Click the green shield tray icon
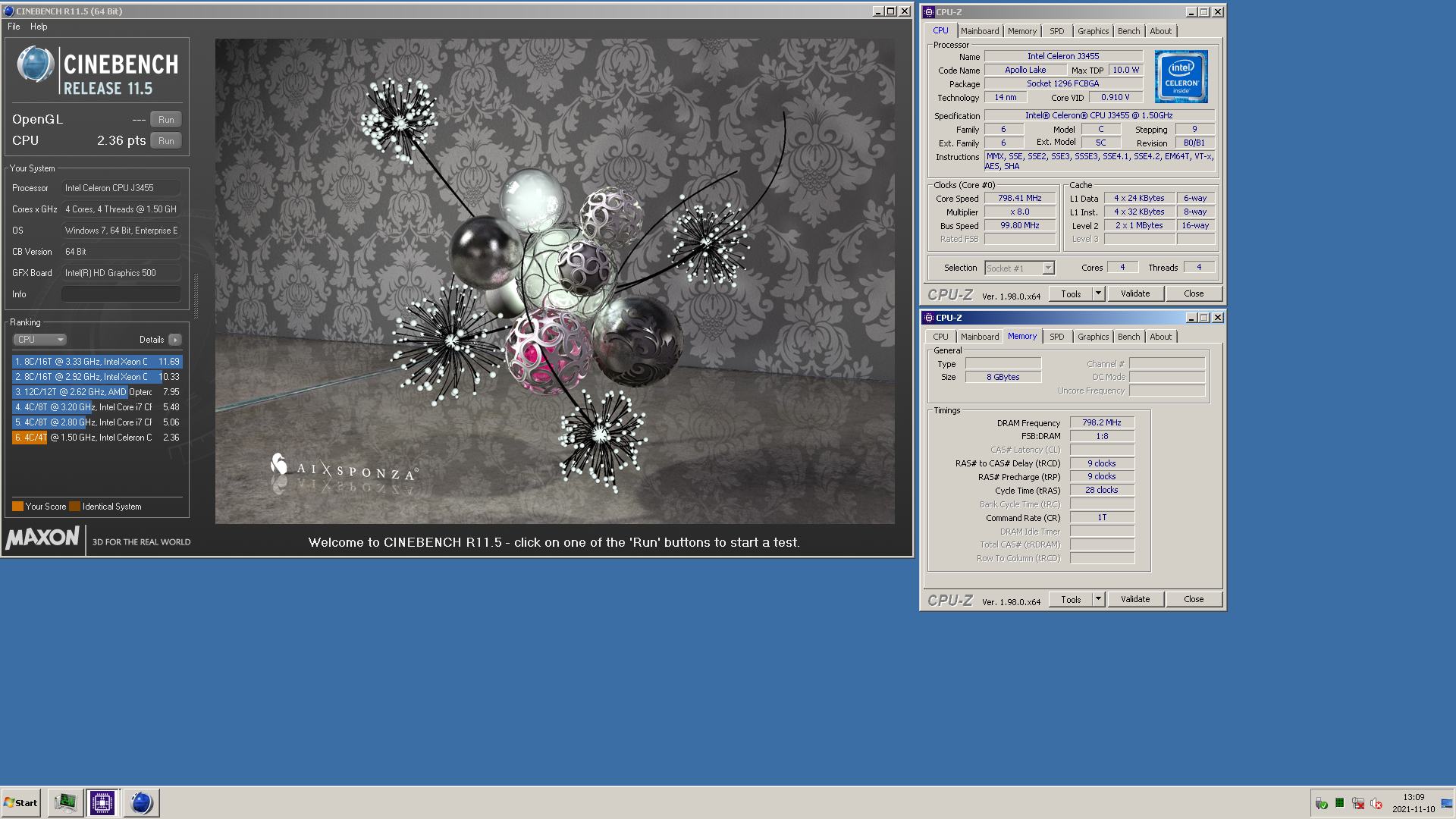 pyautogui.click(x=1322, y=804)
